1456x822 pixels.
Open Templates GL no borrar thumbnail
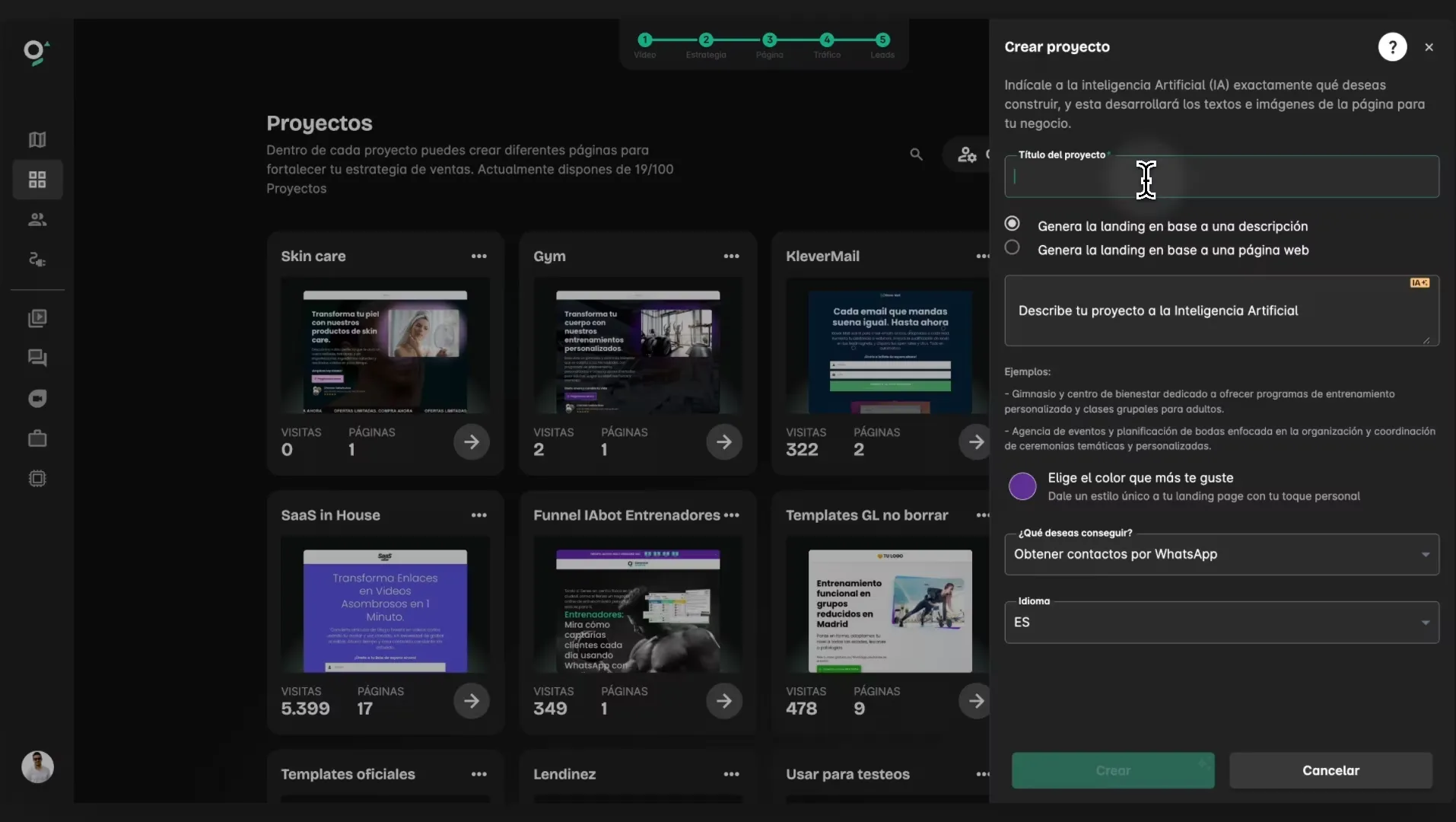point(887,605)
